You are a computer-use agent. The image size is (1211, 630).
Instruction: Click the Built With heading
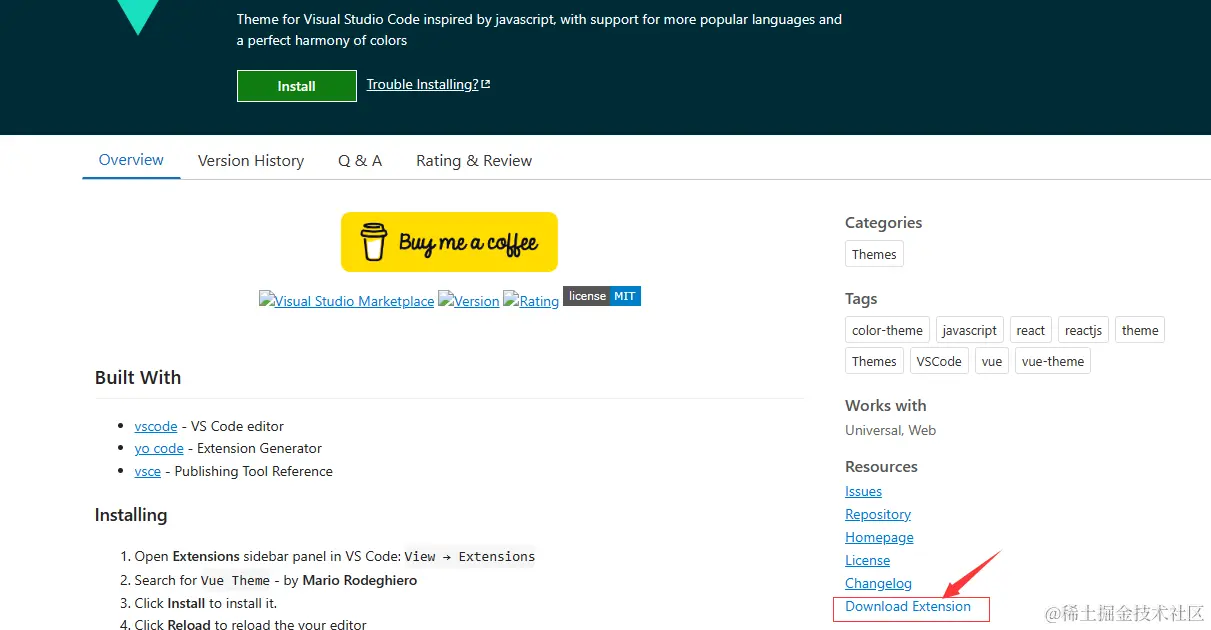pyautogui.click(x=138, y=377)
